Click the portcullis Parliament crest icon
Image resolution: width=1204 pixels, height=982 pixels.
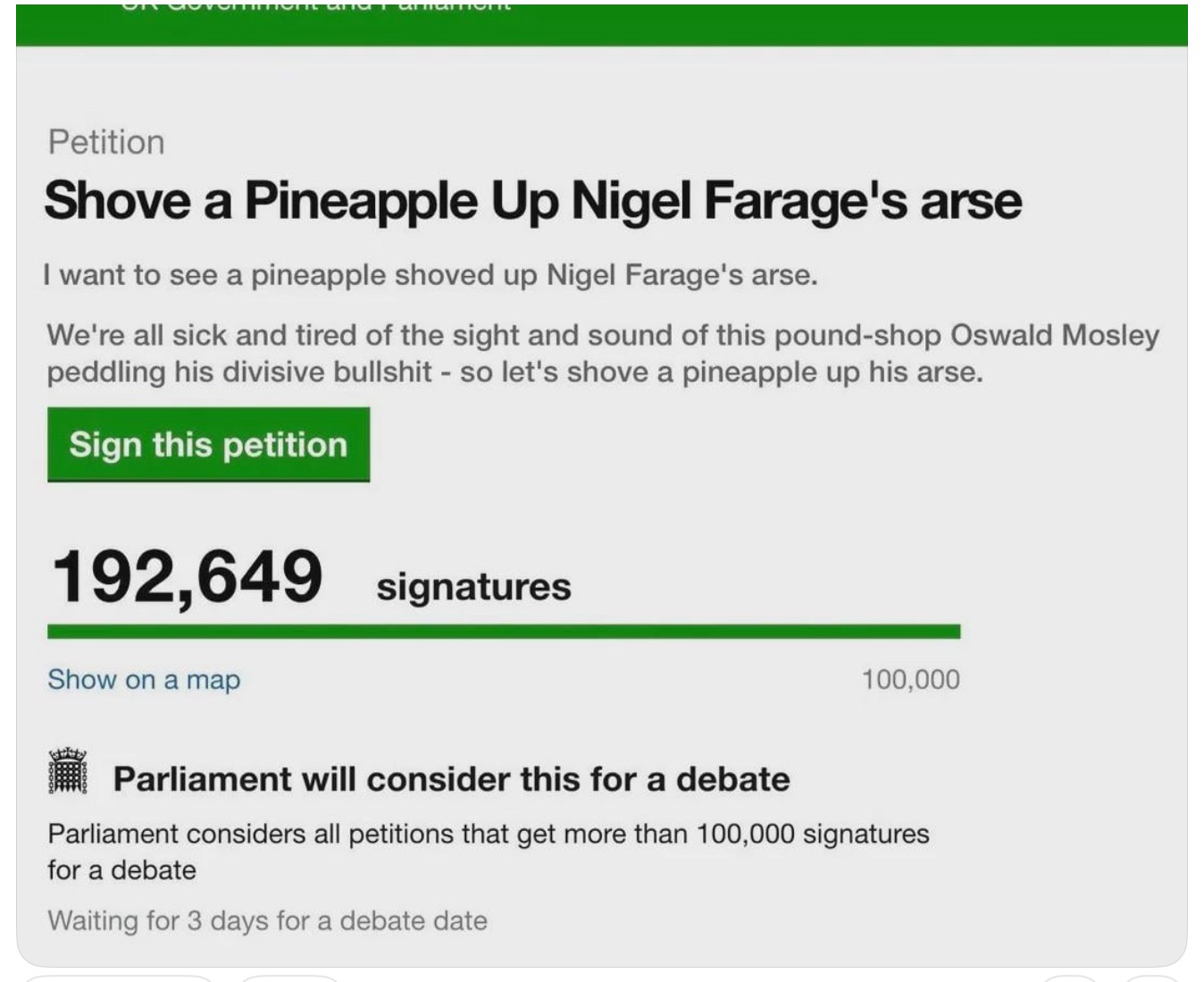(68, 771)
